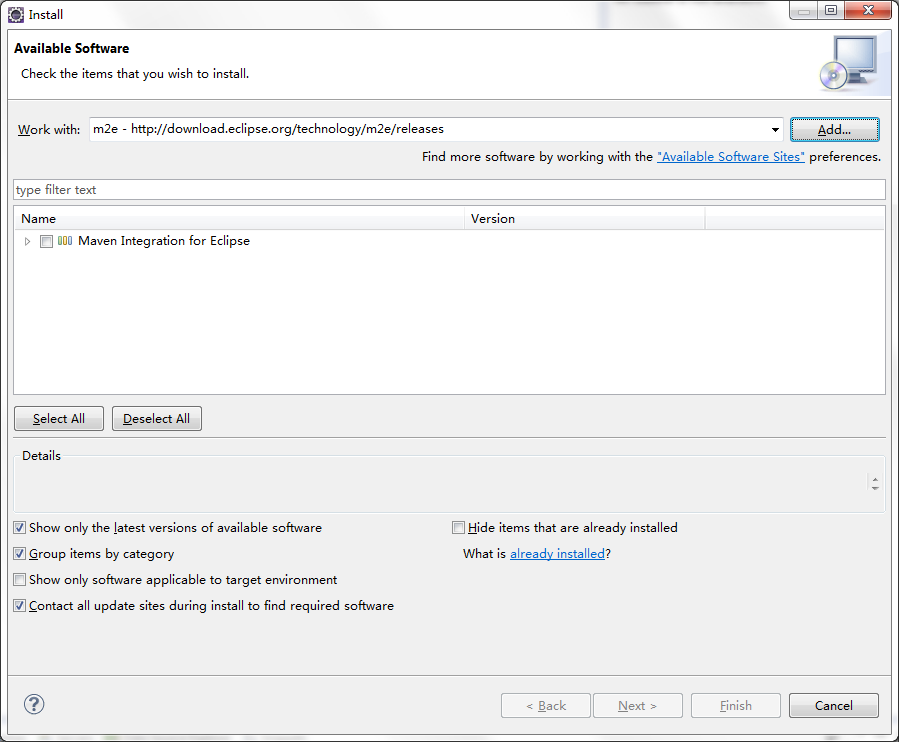Screen dimensions: 899x742
Task: Click the Eclipse icon in title bar
Action: [16, 14]
